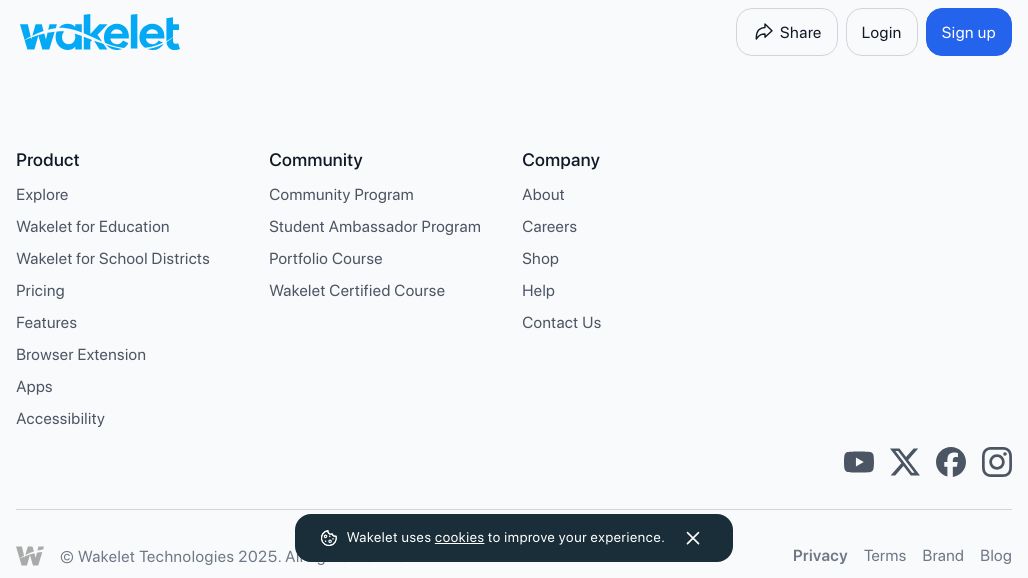Dismiss the cookie notice with X
Image resolution: width=1028 pixels, height=578 pixels.
click(693, 538)
